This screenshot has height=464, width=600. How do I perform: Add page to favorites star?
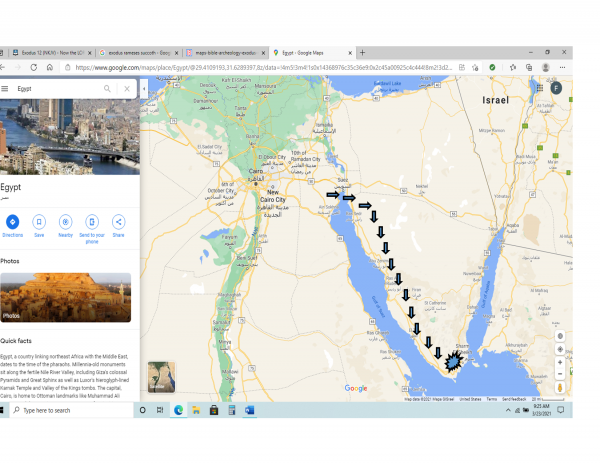pyautogui.click(x=475, y=68)
